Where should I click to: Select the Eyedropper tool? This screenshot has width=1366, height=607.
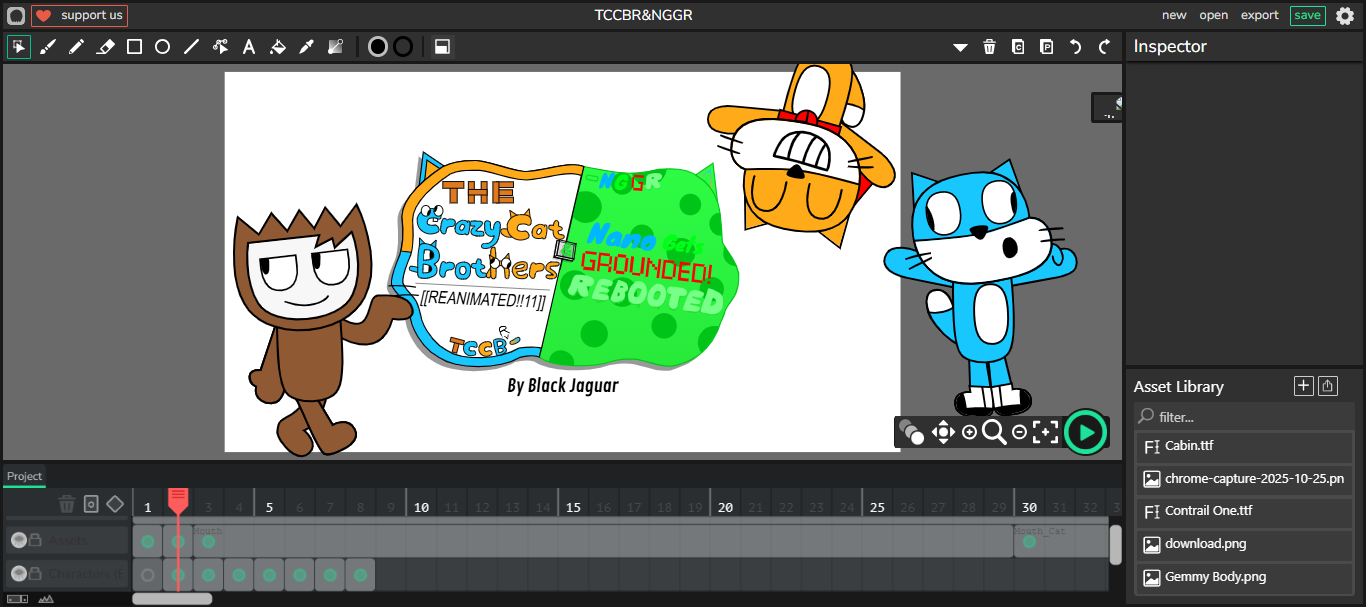pyautogui.click(x=307, y=47)
